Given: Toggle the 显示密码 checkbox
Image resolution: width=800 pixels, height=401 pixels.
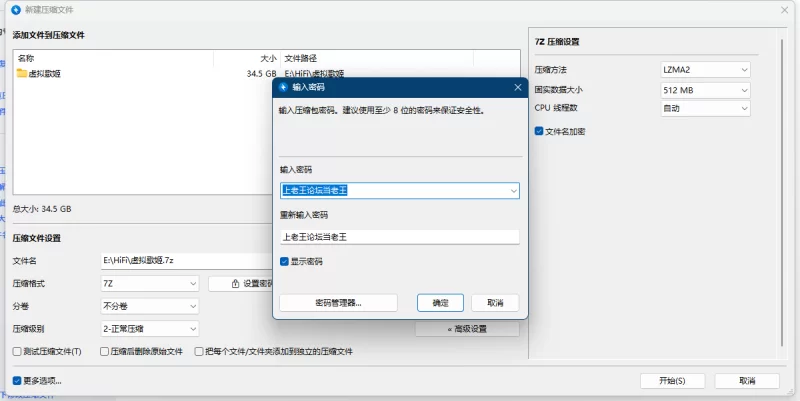Looking at the screenshot, I should click(284, 262).
